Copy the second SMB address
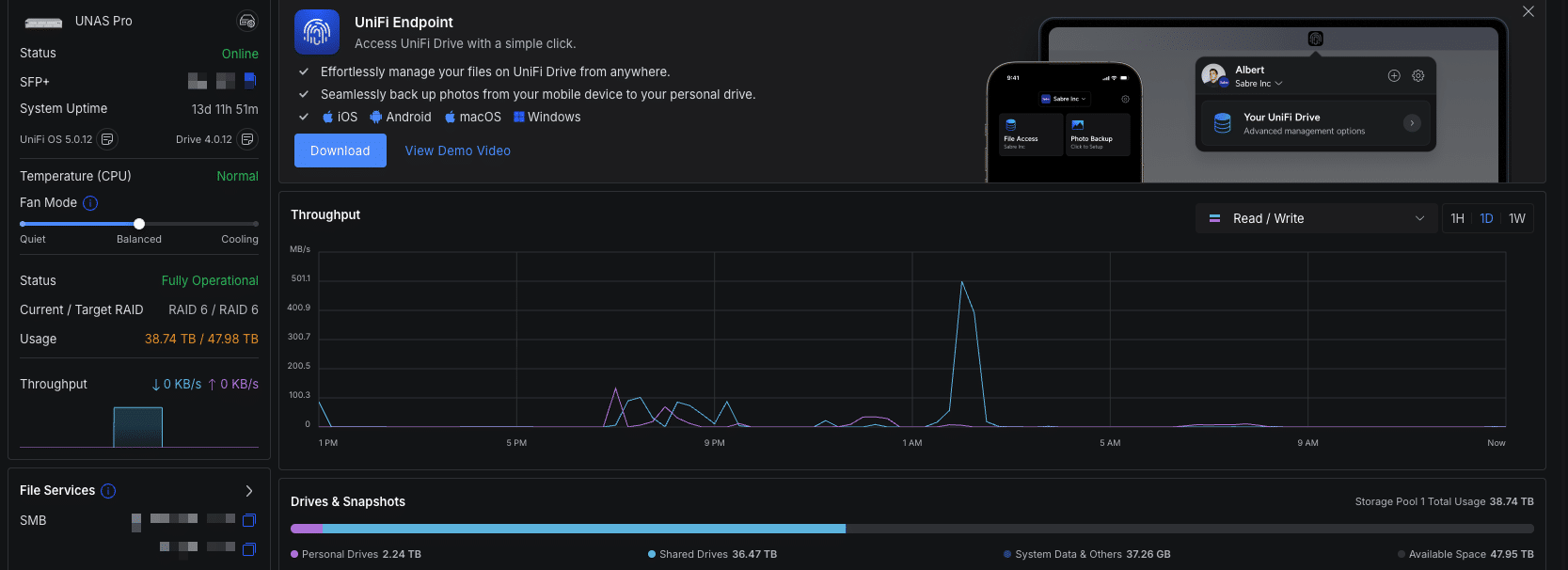This screenshot has height=570, width=1568. click(249, 549)
